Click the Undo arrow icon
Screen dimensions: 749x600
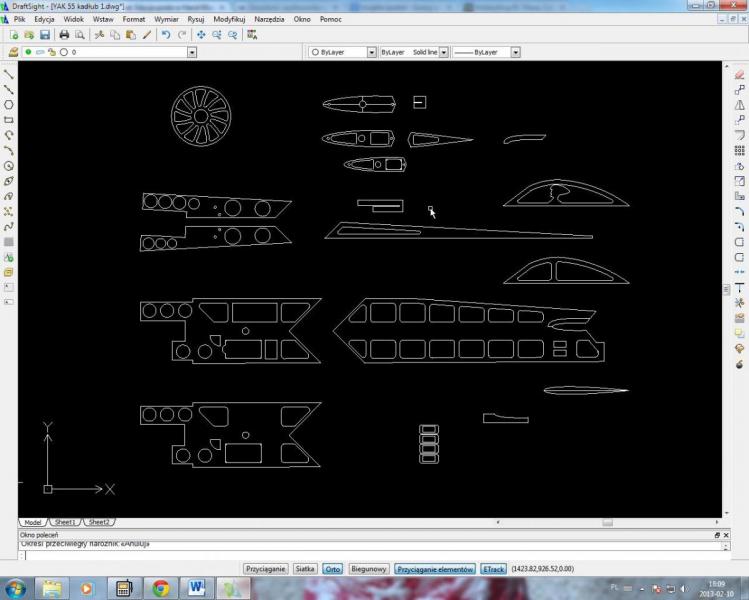[x=166, y=35]
